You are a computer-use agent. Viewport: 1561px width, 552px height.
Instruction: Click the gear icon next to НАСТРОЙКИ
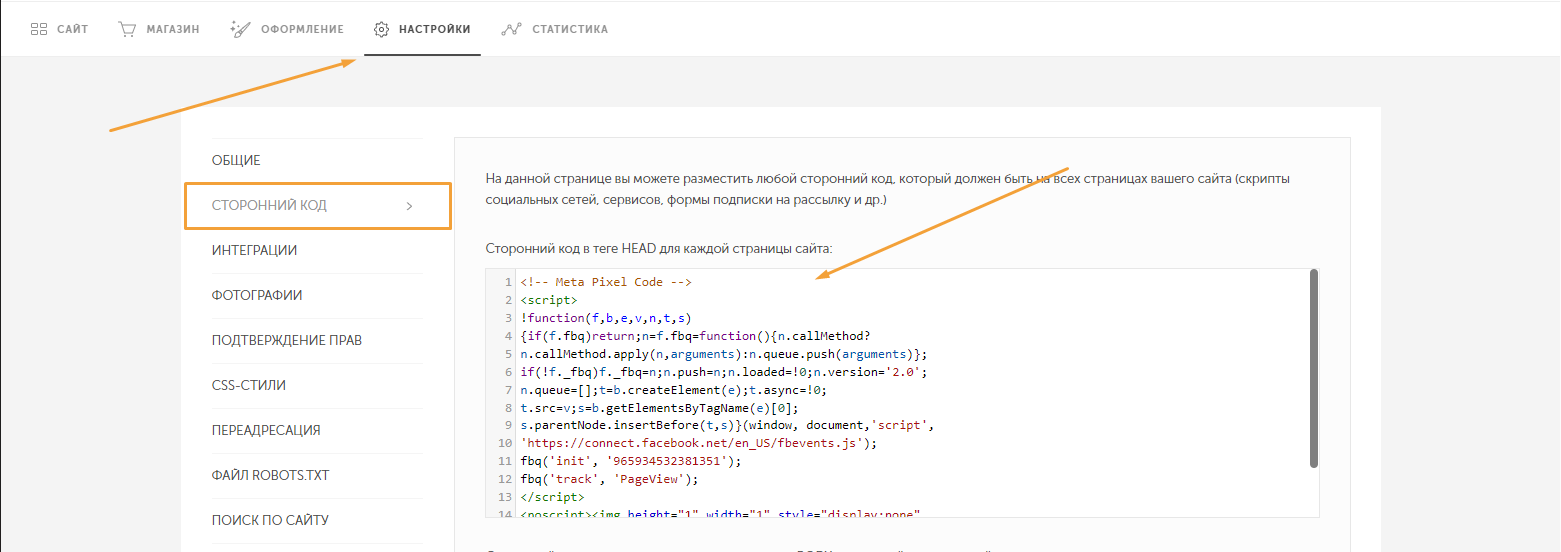(x=381, y=29)
